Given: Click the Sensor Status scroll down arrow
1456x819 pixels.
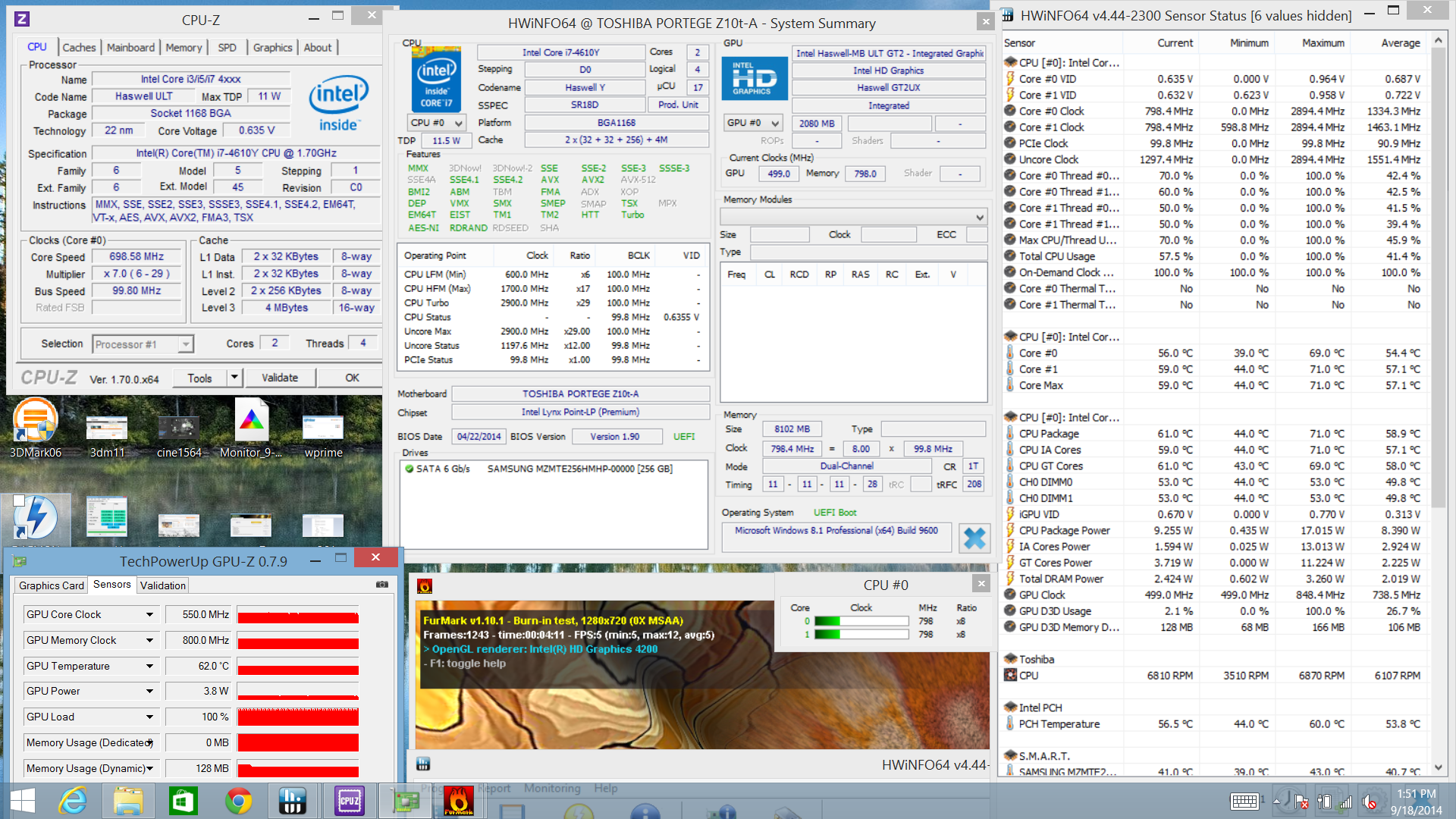Looking at the screenshot, I should 1439,767.
